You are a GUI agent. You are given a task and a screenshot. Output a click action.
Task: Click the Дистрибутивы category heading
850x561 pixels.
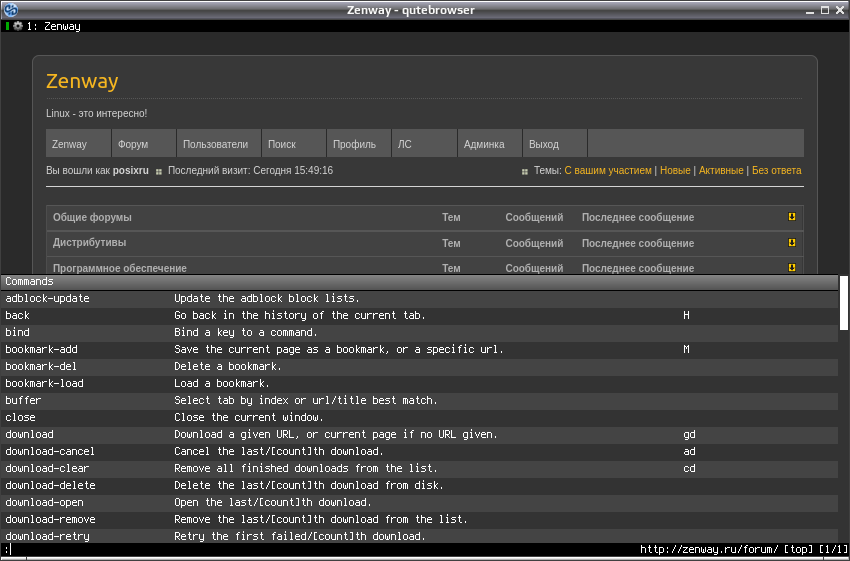[x=89, y=242]
